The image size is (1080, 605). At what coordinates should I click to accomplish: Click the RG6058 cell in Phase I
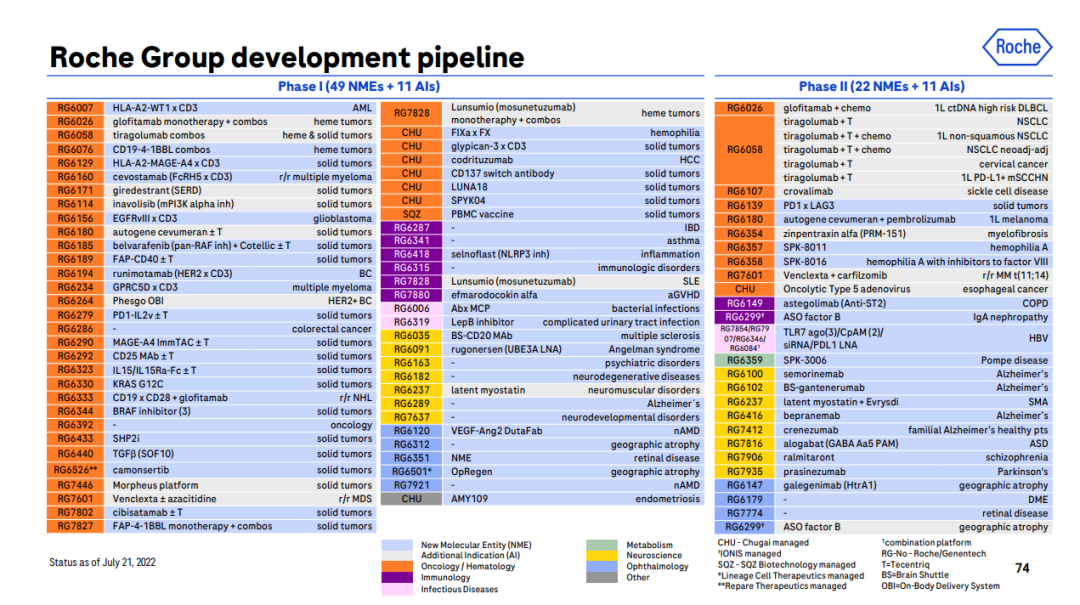click(x=75, y=136)
